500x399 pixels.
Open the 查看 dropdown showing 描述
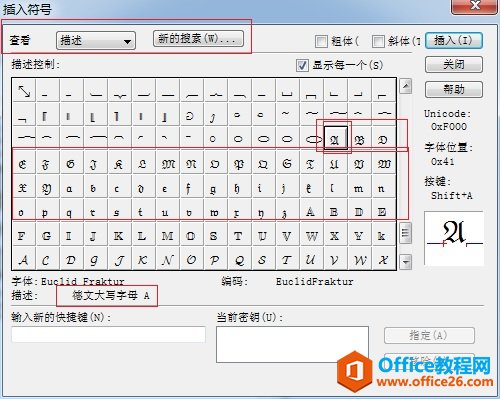coord(96,41)
